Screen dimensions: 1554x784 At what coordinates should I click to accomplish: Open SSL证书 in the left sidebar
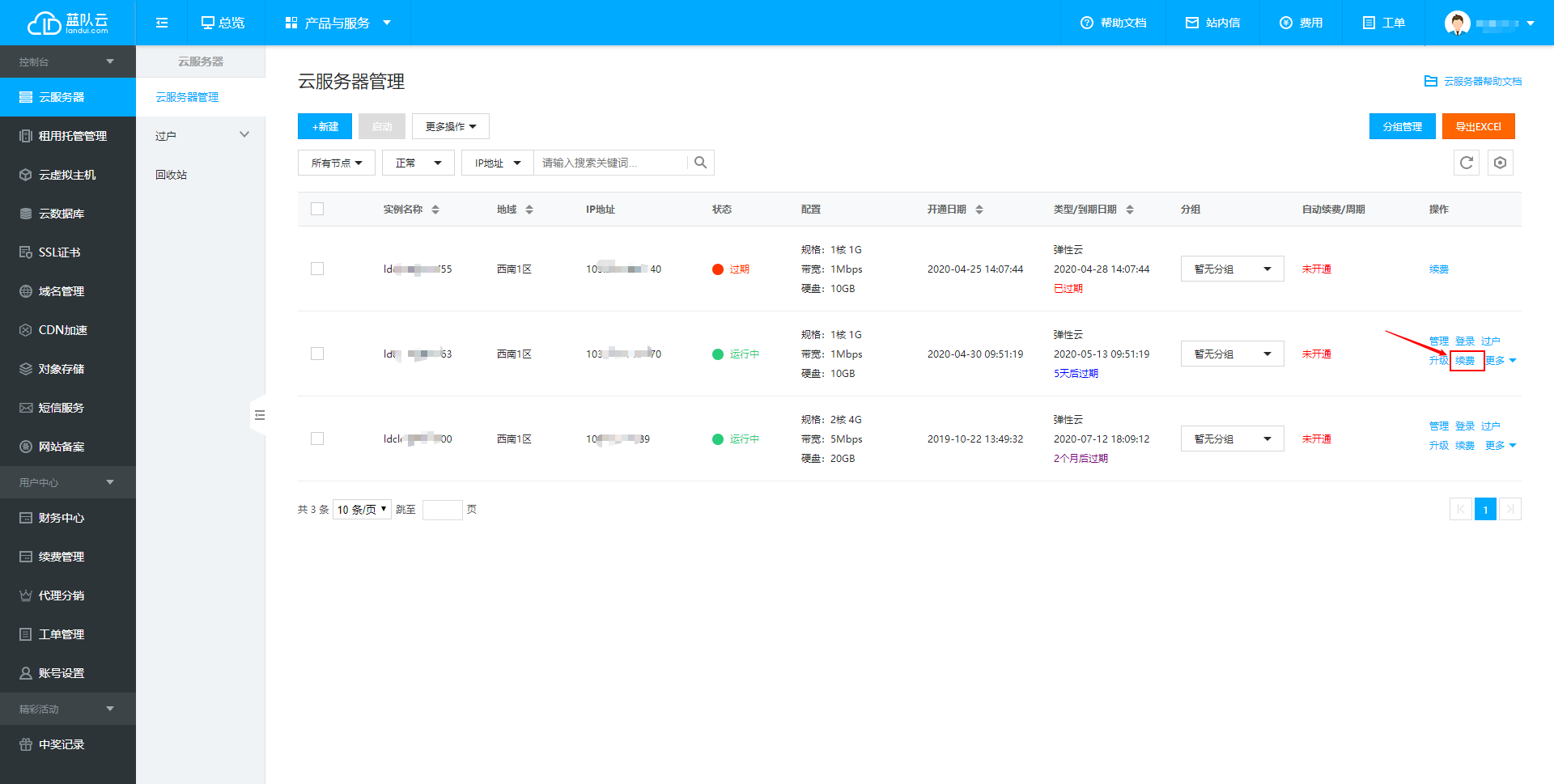(60, 252)
